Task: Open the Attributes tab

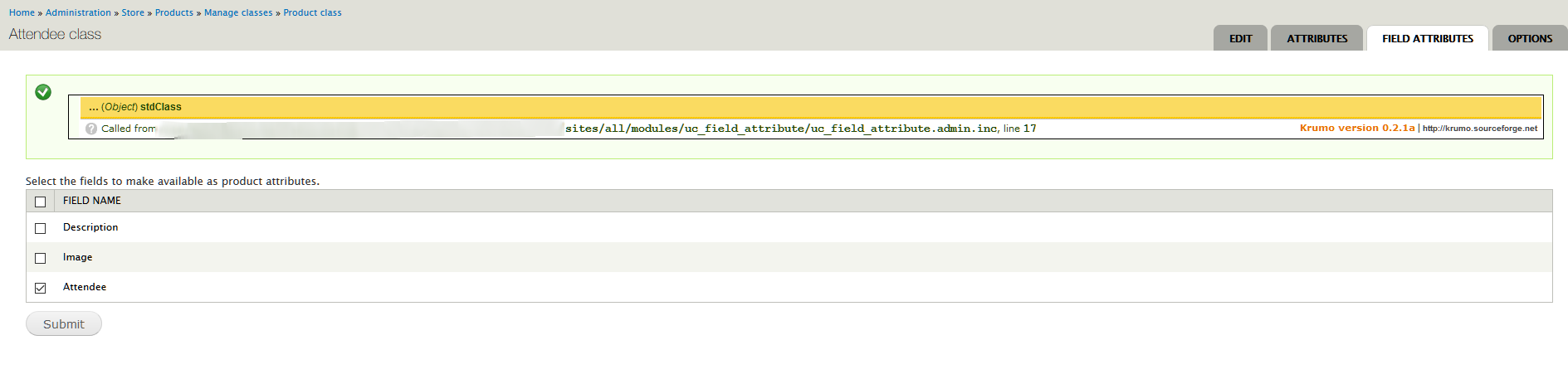Action: (1316, 39)
